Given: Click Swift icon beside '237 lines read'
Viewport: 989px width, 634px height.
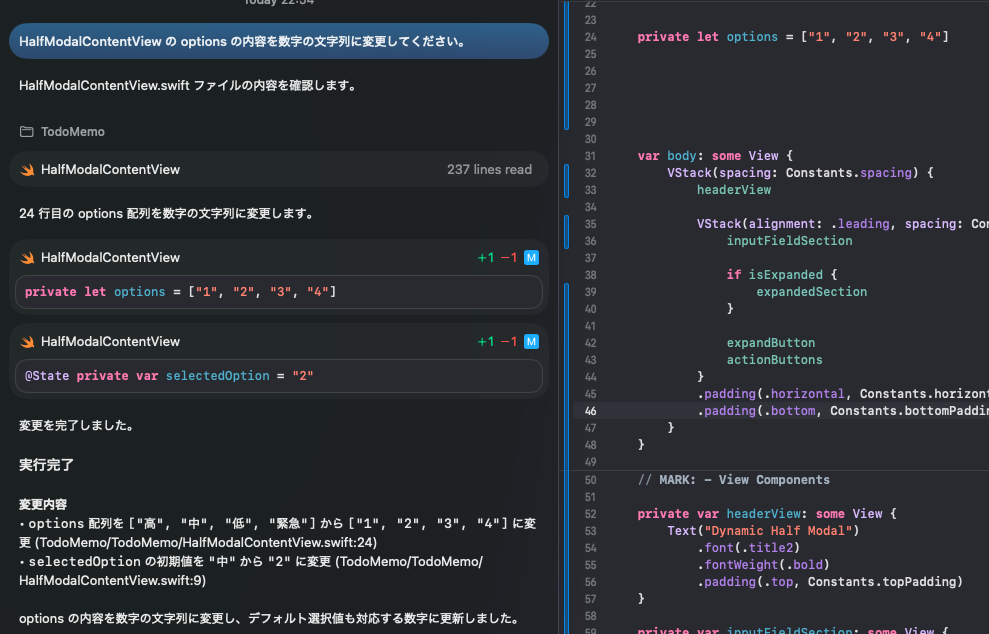Looking at the screenshot, I should pyautogui.click(x=27, y=170).
